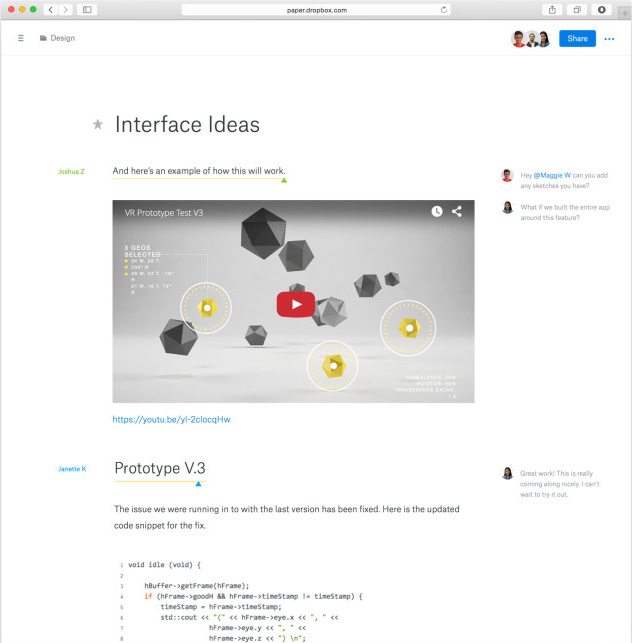The width and height of the screenshot is (632, 643).
Task: Click the Prototype V.3 heading
Action: [x=160, y=468]
